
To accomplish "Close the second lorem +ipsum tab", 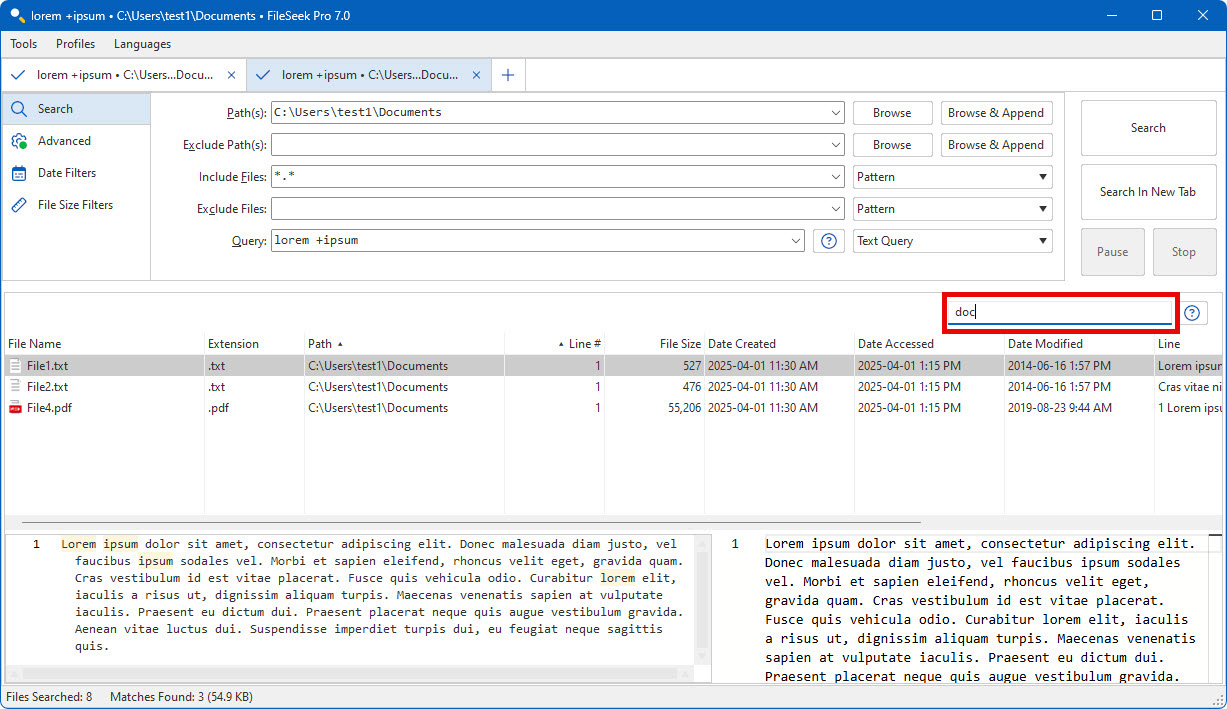I will (477, 75).
